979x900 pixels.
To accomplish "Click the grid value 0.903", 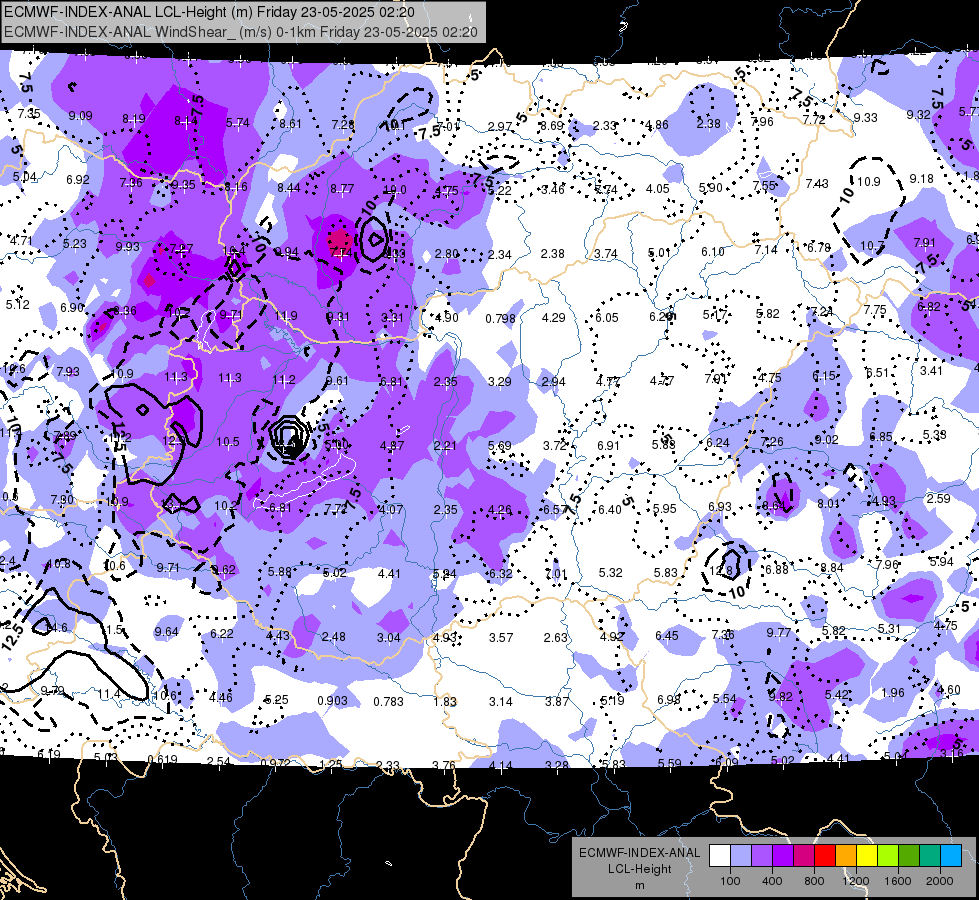I will (332, 701).
